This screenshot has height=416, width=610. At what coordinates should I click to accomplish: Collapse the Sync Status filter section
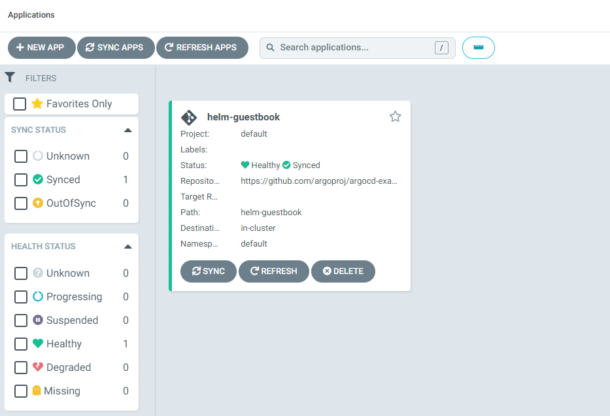127,131
